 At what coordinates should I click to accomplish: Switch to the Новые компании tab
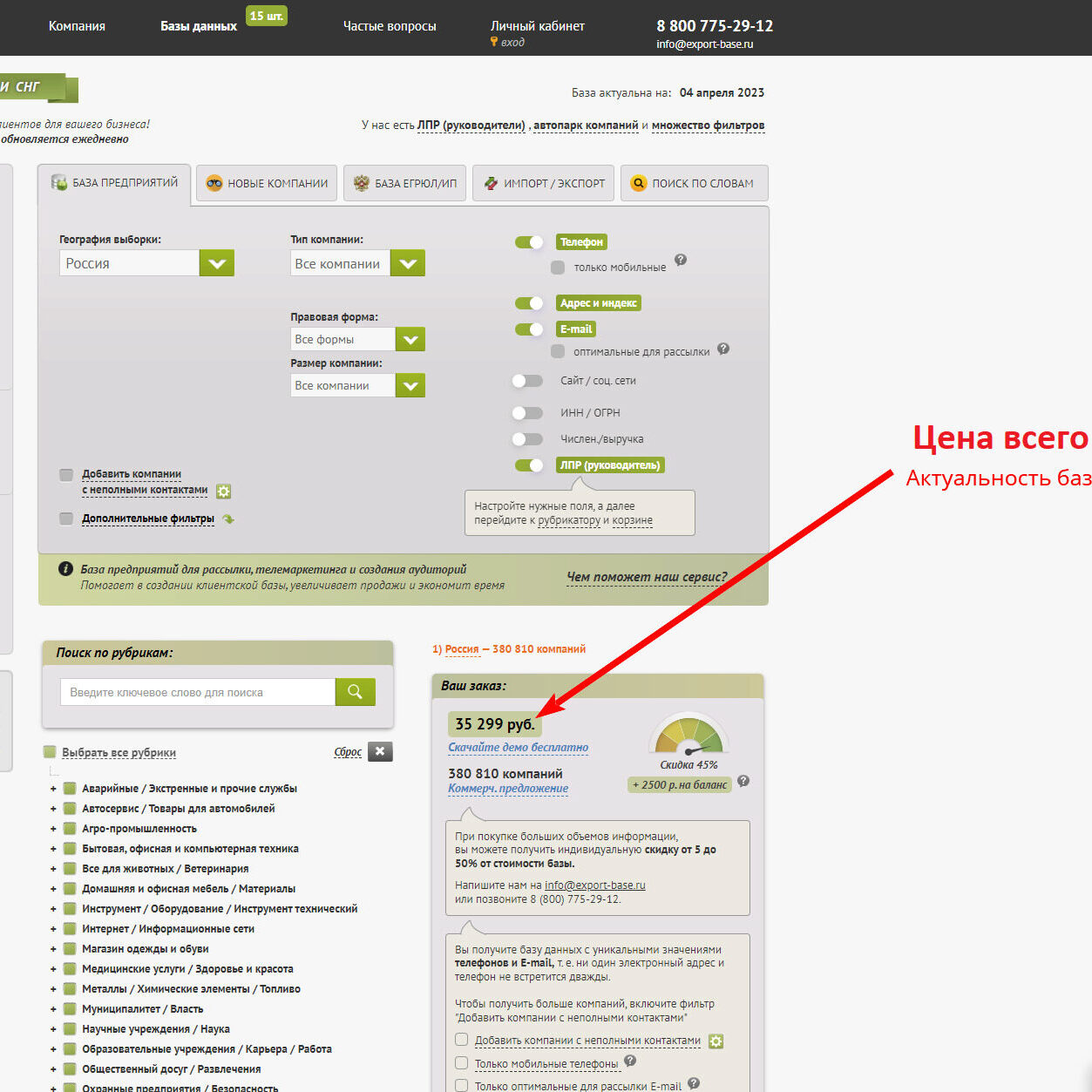tap(267, 184)
